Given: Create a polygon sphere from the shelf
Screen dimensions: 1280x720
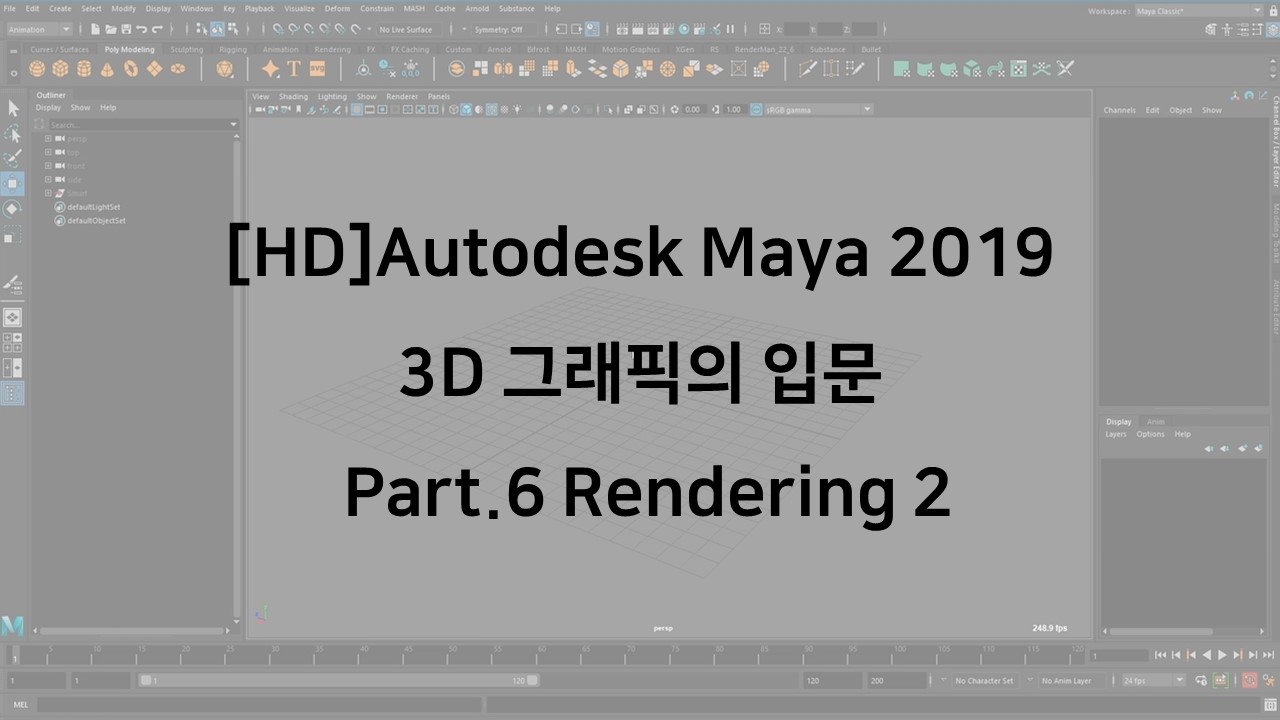Looking at the screenshot, I should 37,69.
